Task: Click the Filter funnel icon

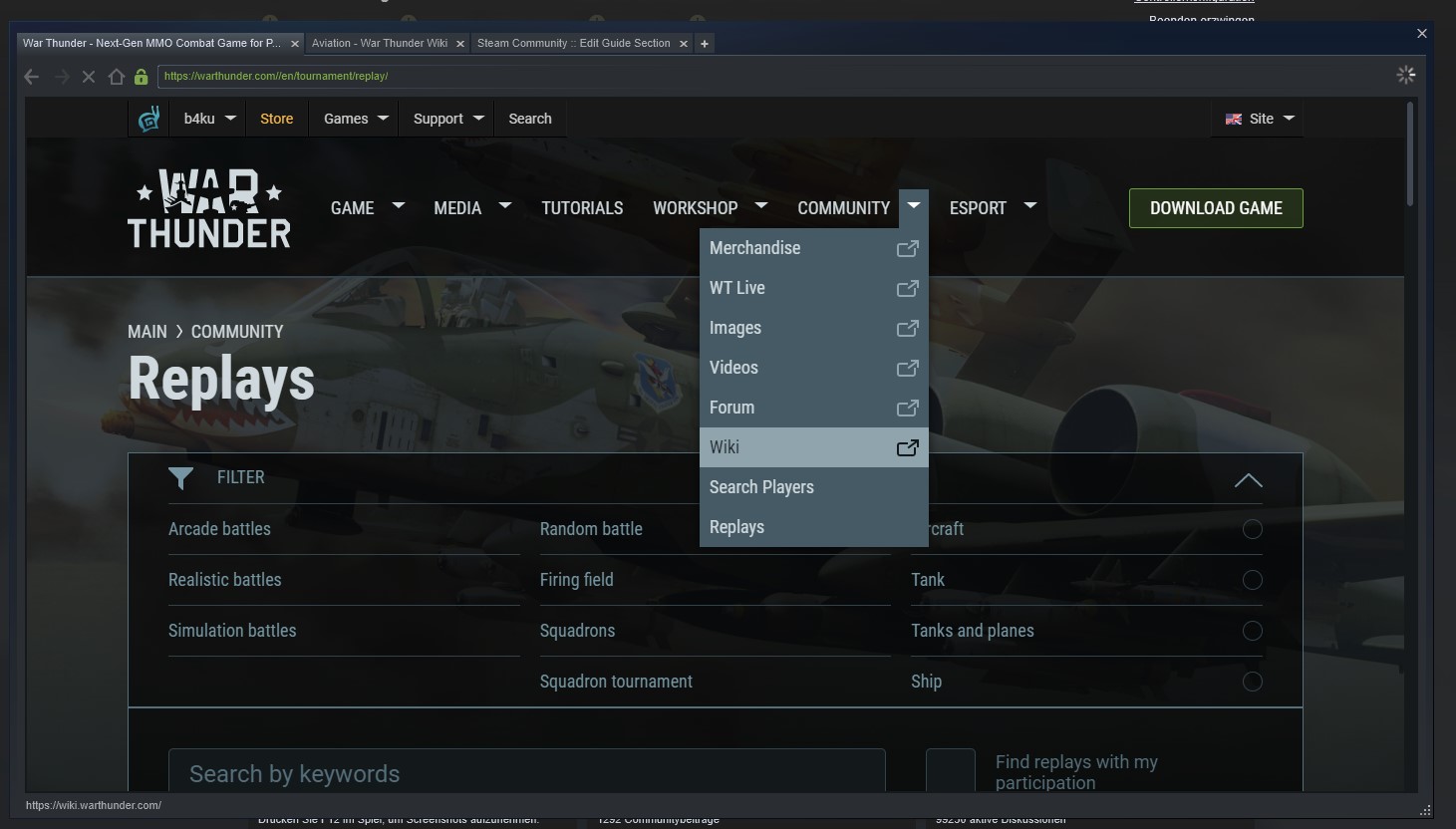Action: pyautogui.click(x=180, y=478)
